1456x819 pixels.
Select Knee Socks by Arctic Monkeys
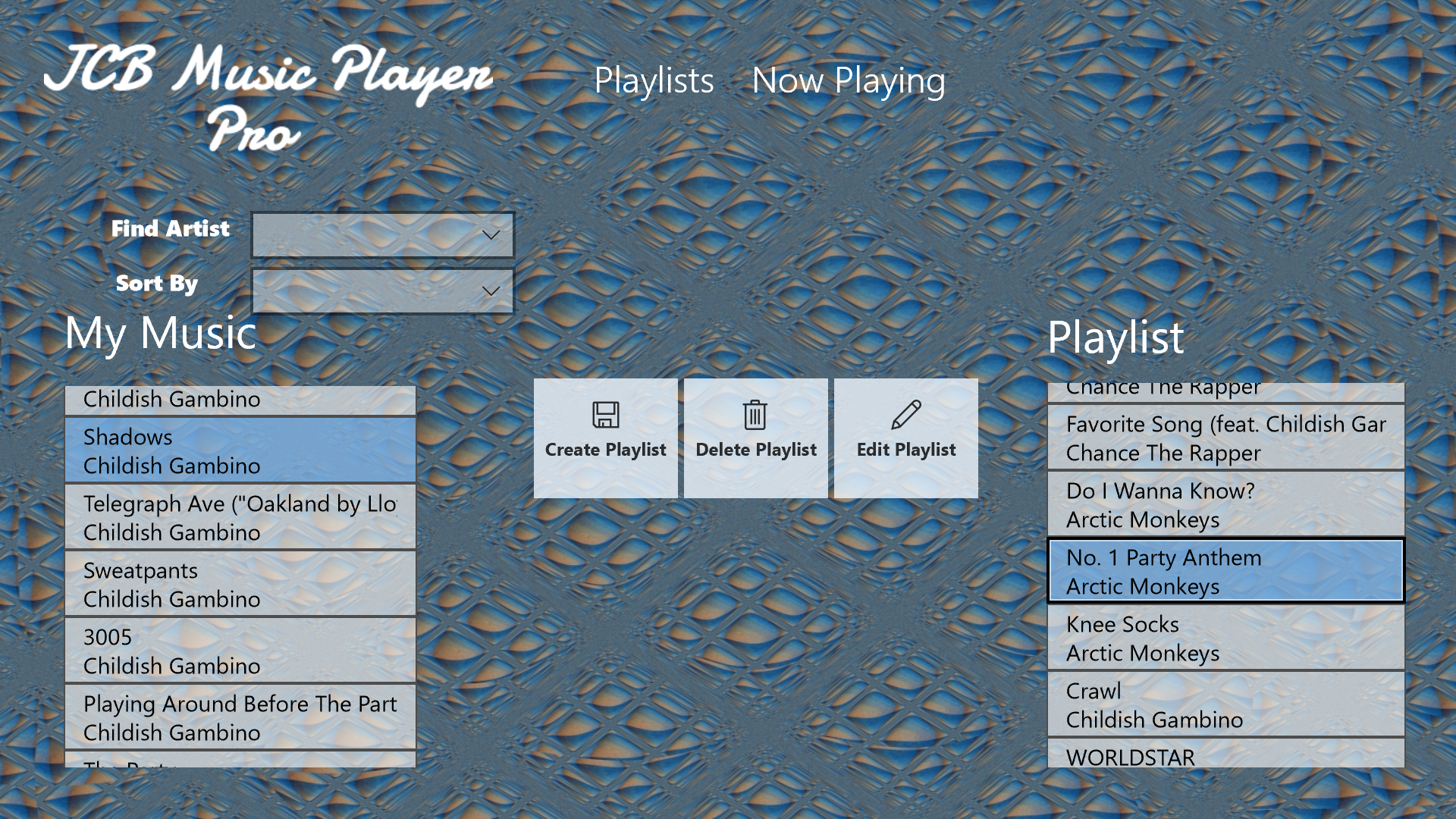pos(1225,638)
